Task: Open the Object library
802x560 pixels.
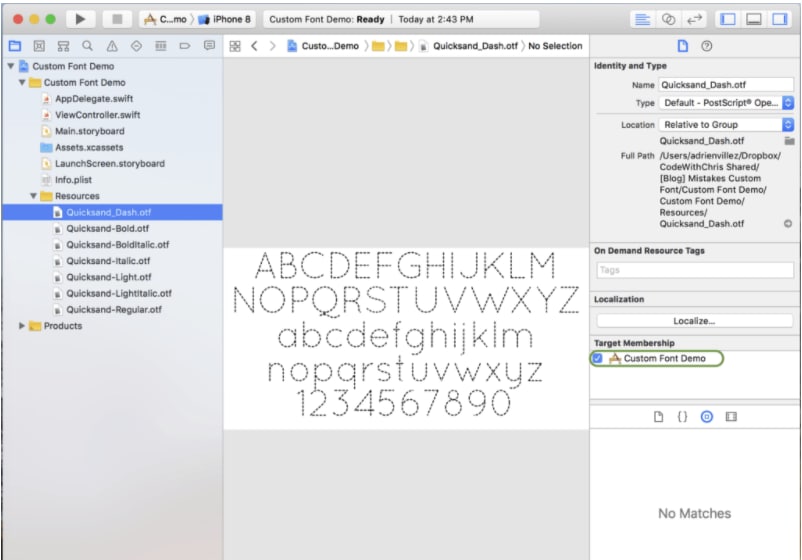Action: click(706, 417)
